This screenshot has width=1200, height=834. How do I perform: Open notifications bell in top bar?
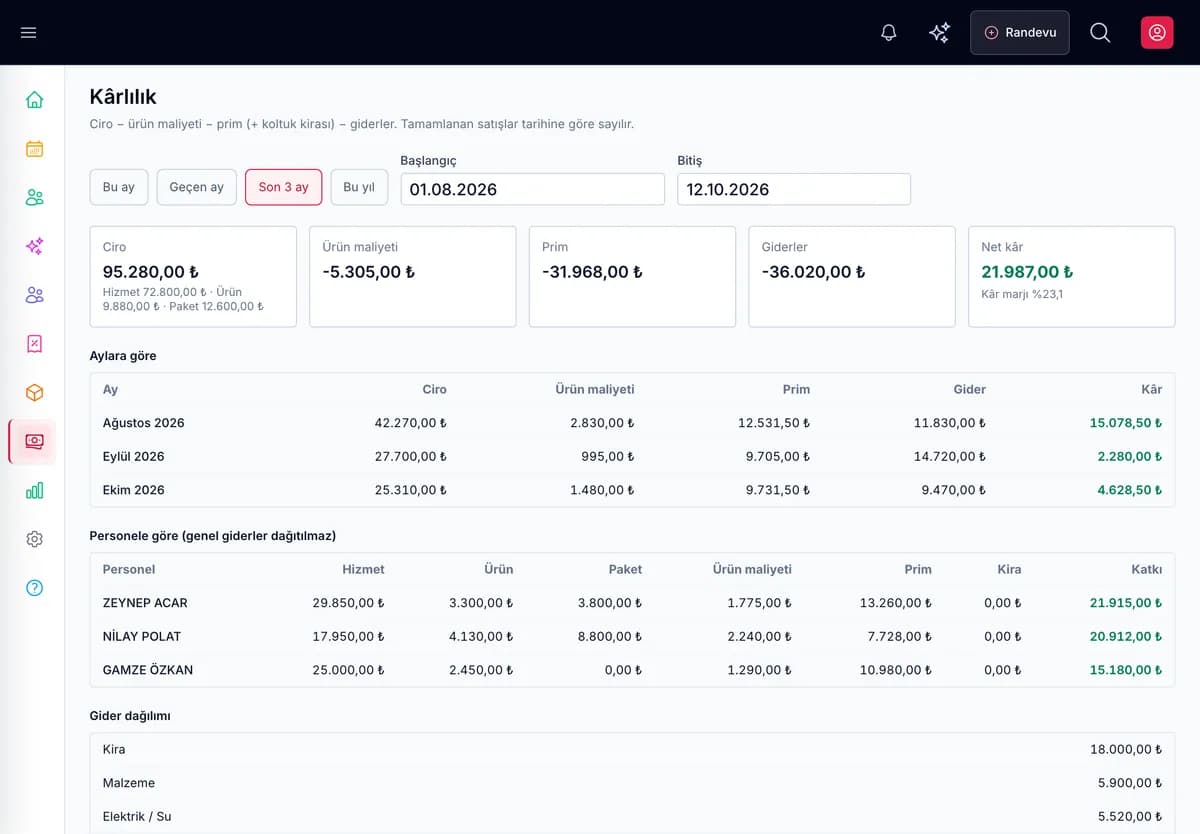[x=888, y=33]
